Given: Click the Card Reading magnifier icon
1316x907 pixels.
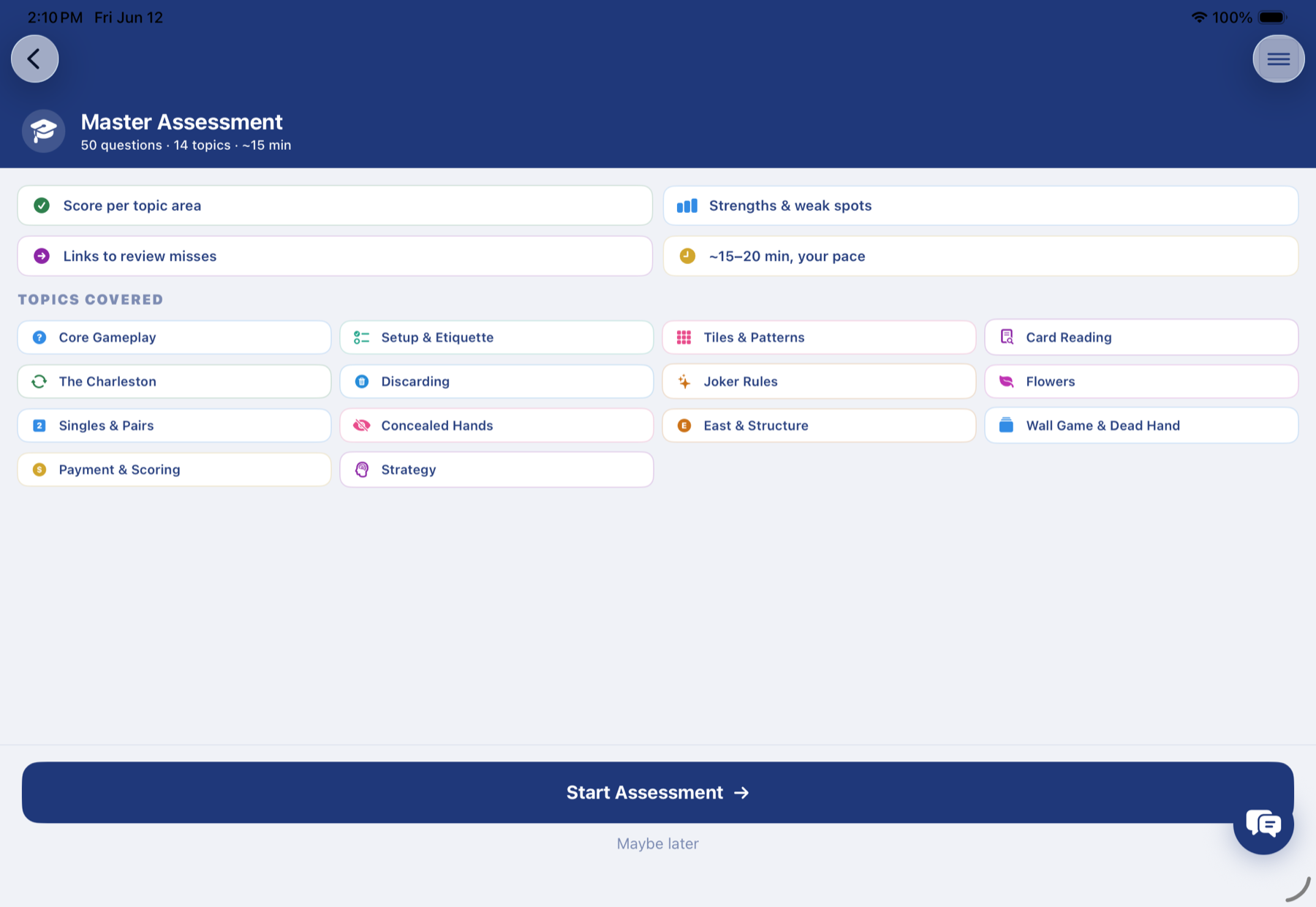Looking at the screenshot, I should point(1007,336).
